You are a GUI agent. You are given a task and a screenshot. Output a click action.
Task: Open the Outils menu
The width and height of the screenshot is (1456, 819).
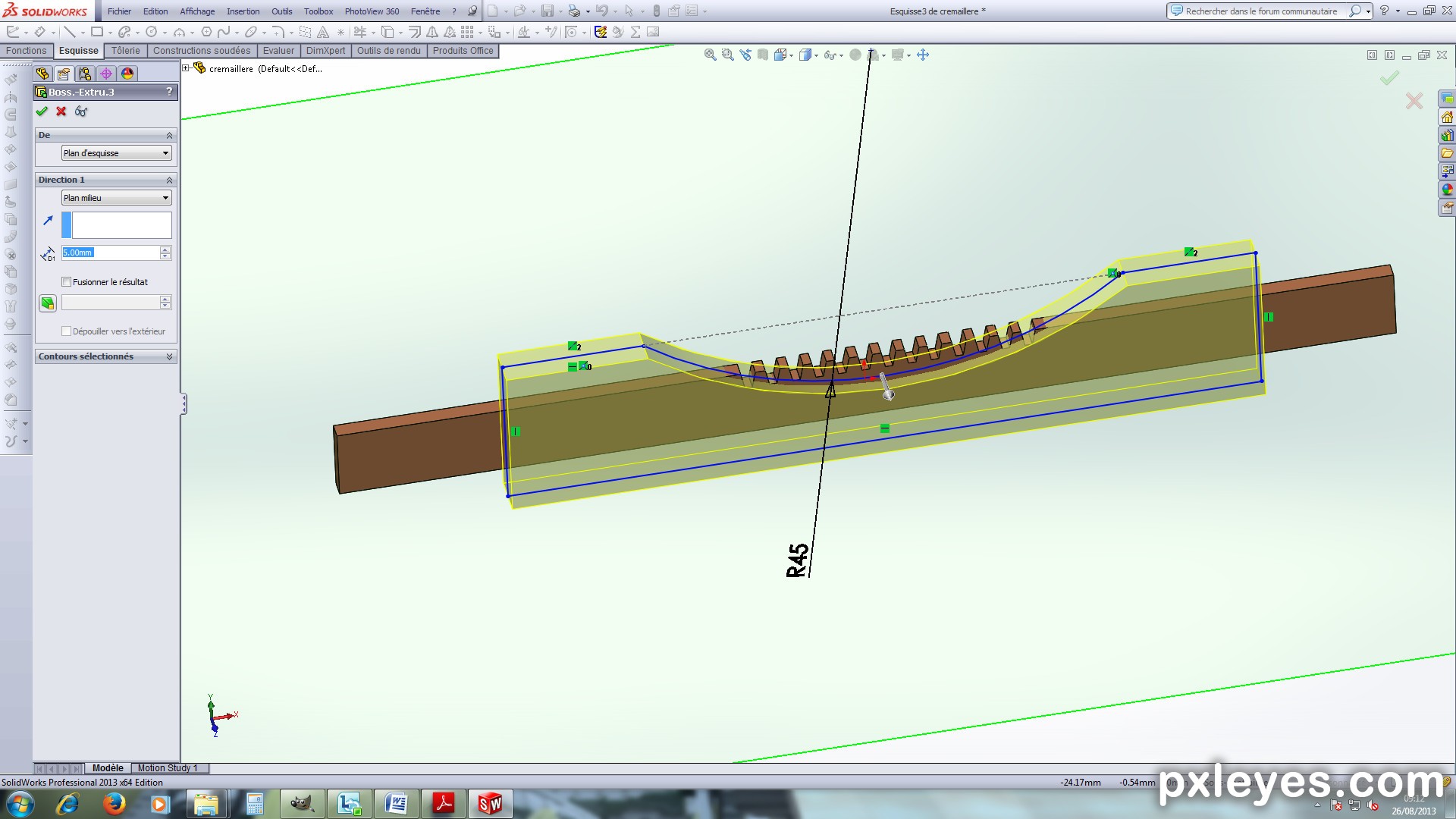click(282, 11)
